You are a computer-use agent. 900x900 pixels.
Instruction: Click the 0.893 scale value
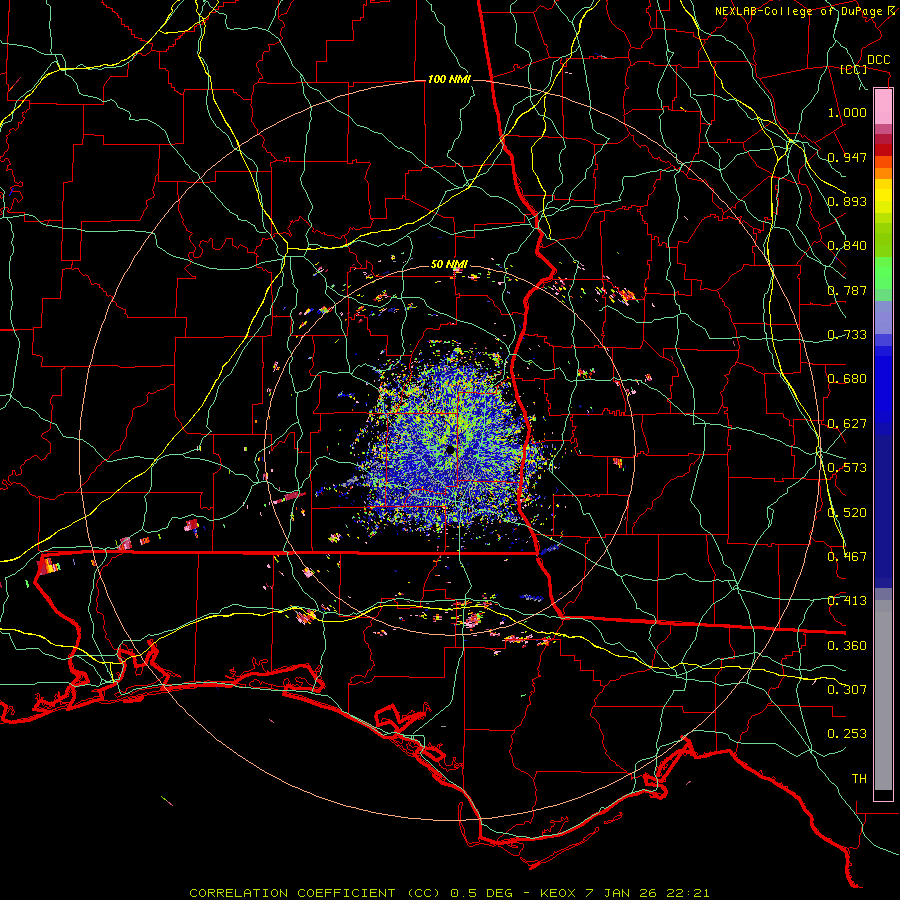pyautogui.click(x=847, y=201)
